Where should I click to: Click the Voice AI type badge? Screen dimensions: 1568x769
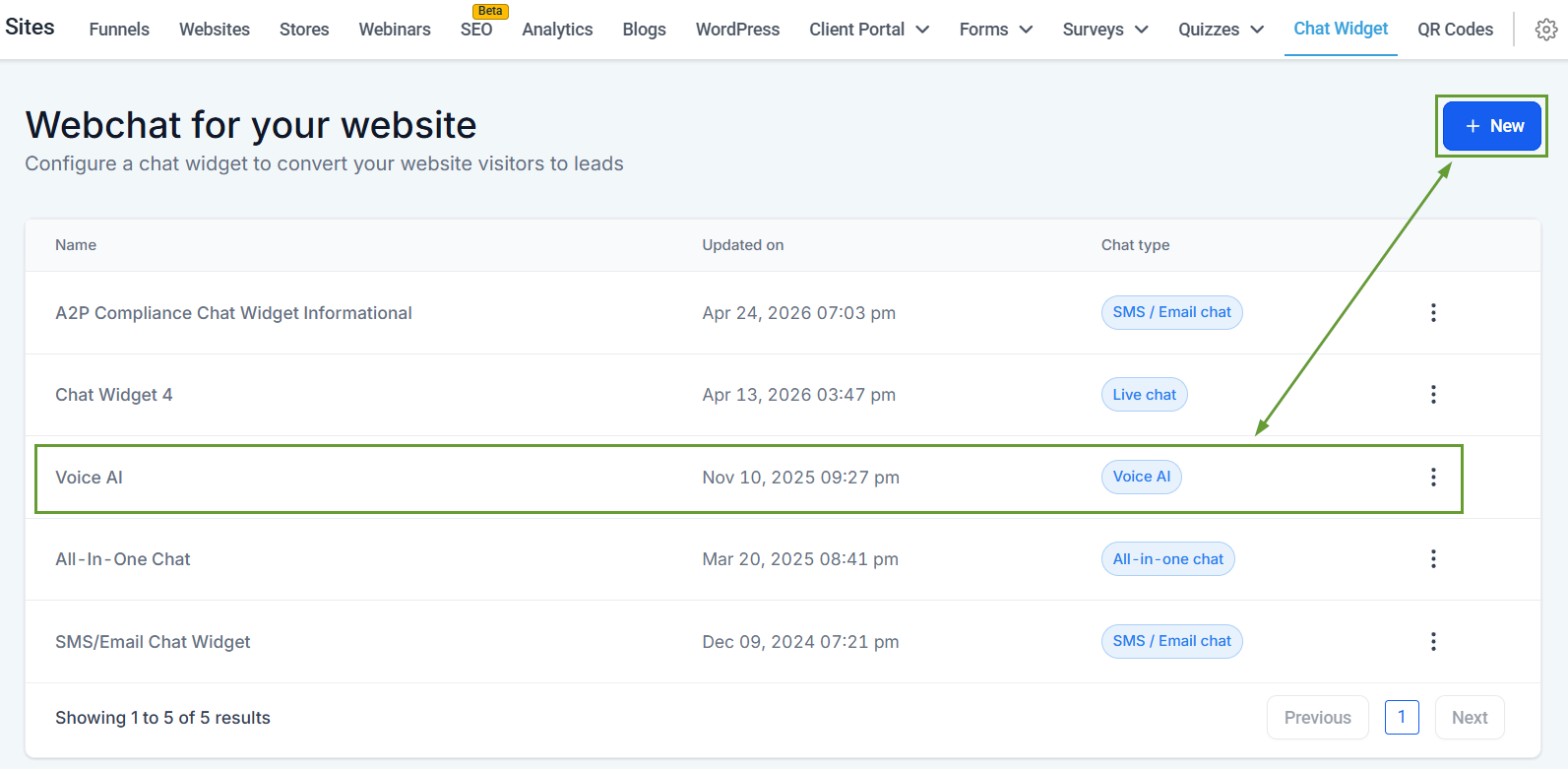[x=1142, y=477]
